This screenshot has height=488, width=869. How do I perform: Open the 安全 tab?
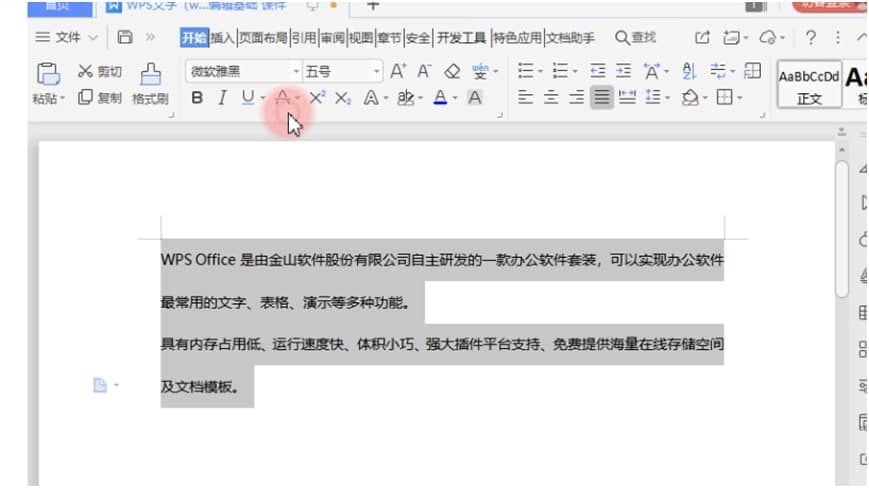pyautogui.click(x=418, y=38)
